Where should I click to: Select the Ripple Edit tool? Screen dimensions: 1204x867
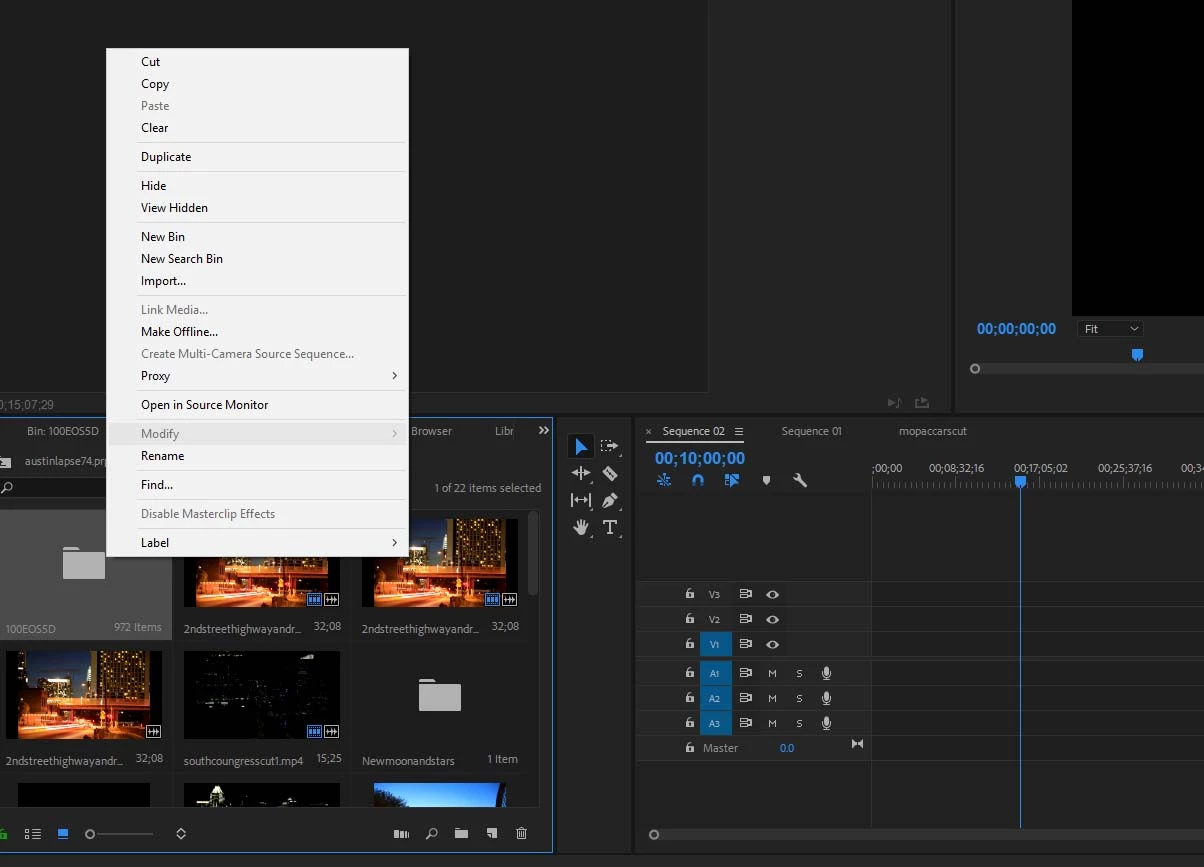point(581,473)
